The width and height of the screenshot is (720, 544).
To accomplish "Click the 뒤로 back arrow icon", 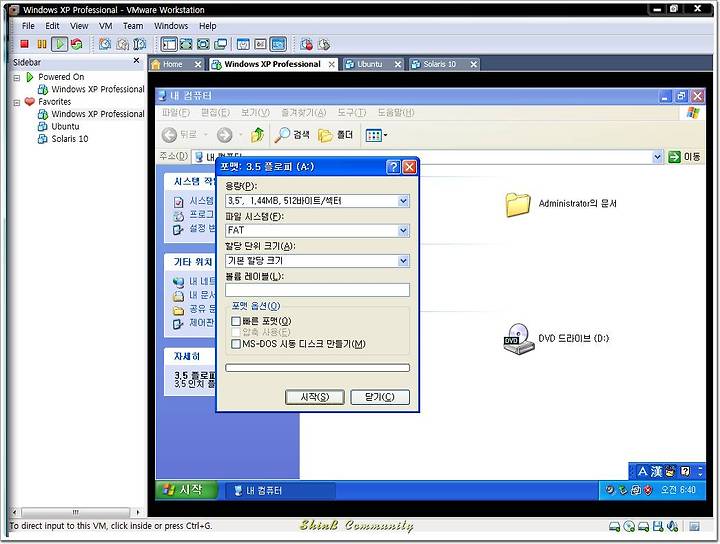I will 169,135.
